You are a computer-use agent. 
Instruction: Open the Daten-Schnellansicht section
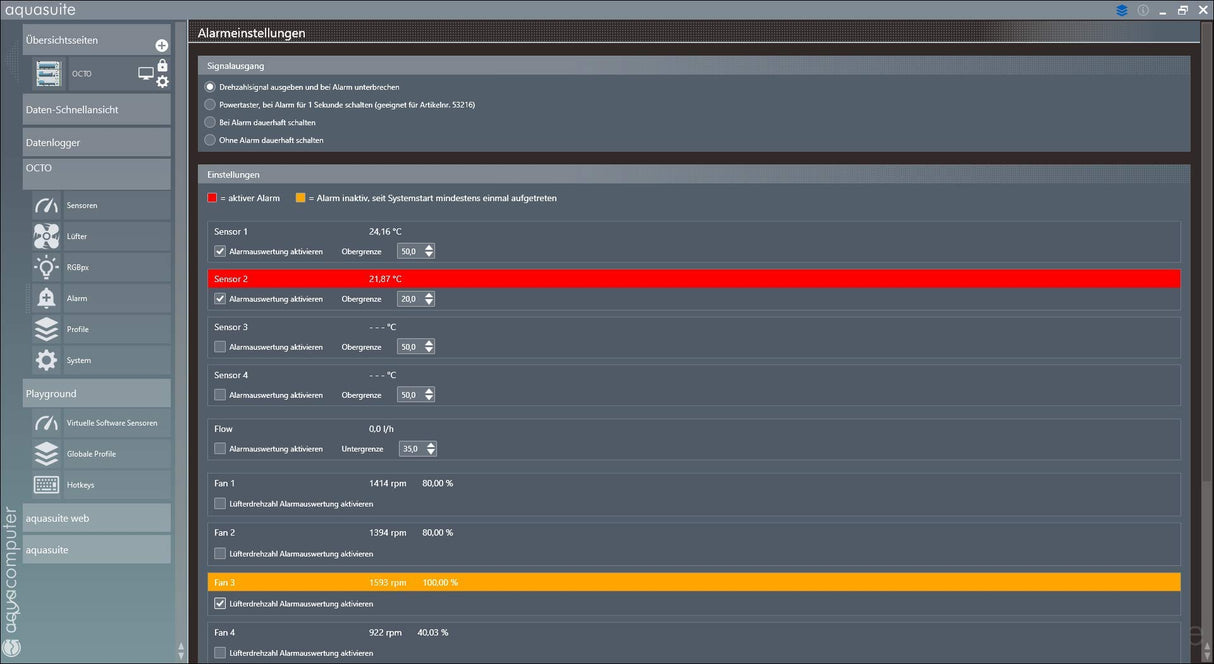(97, 109)
